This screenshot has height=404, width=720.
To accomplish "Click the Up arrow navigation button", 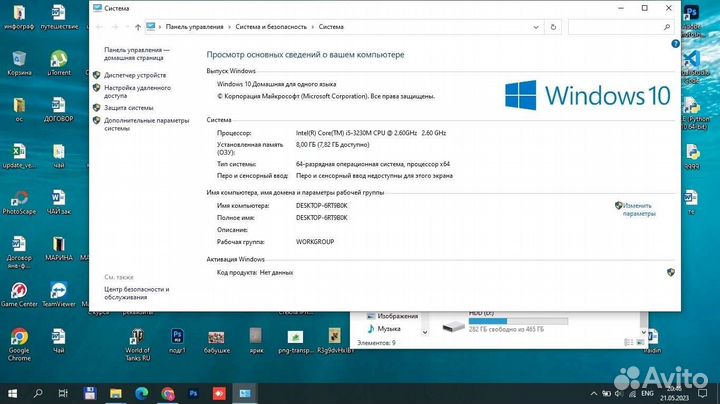I will click(138, 27).
